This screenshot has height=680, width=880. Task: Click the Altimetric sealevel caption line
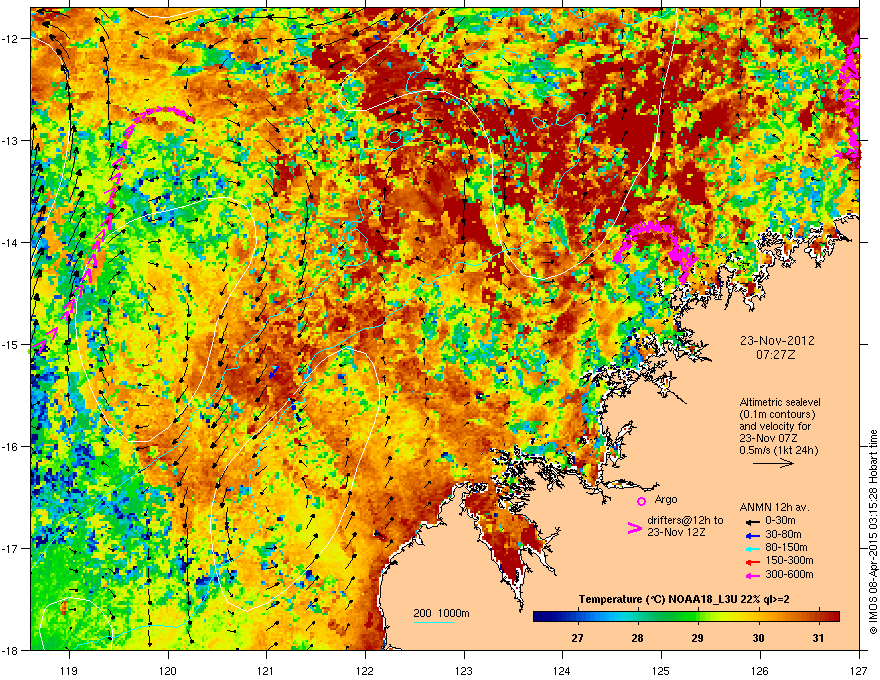pyautogui.click(x=780, y=402)
